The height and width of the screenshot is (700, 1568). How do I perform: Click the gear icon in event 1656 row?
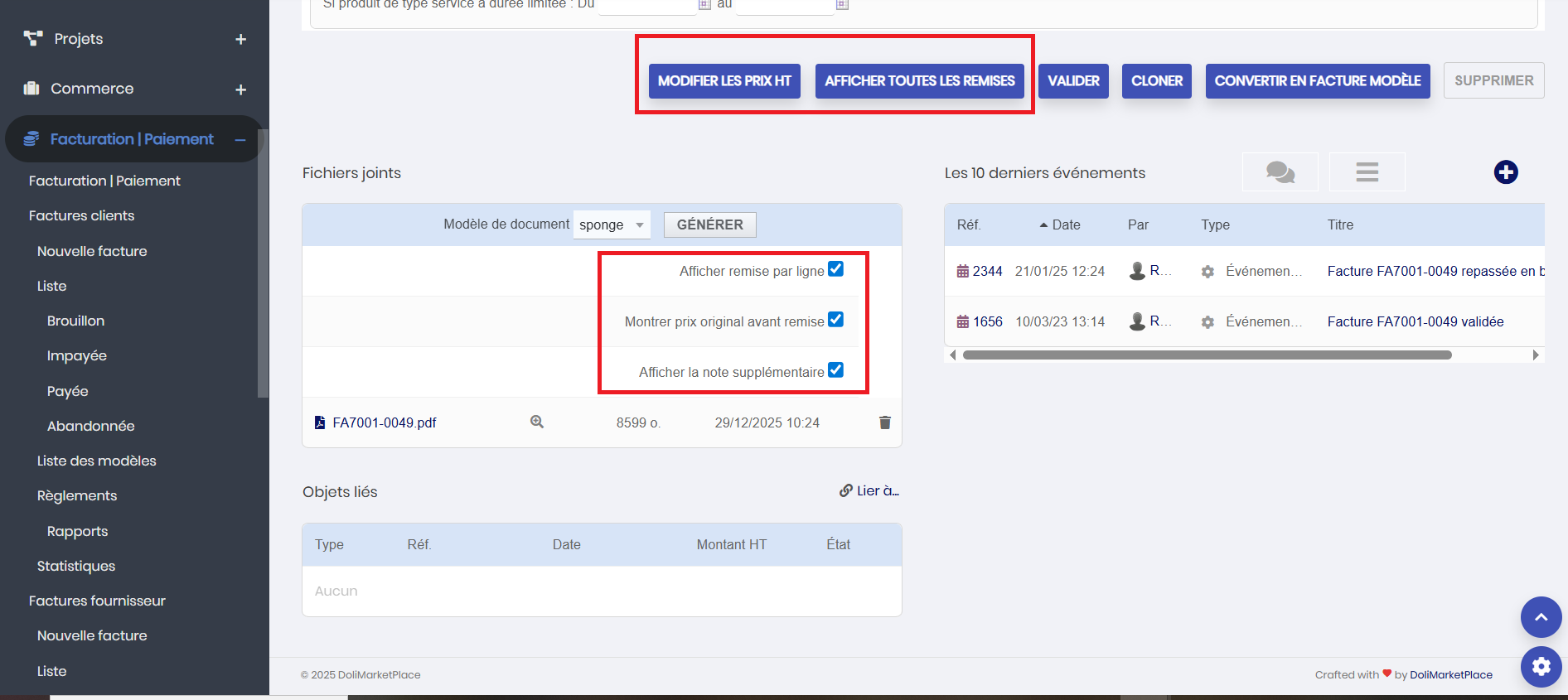tap(1207, 321)
